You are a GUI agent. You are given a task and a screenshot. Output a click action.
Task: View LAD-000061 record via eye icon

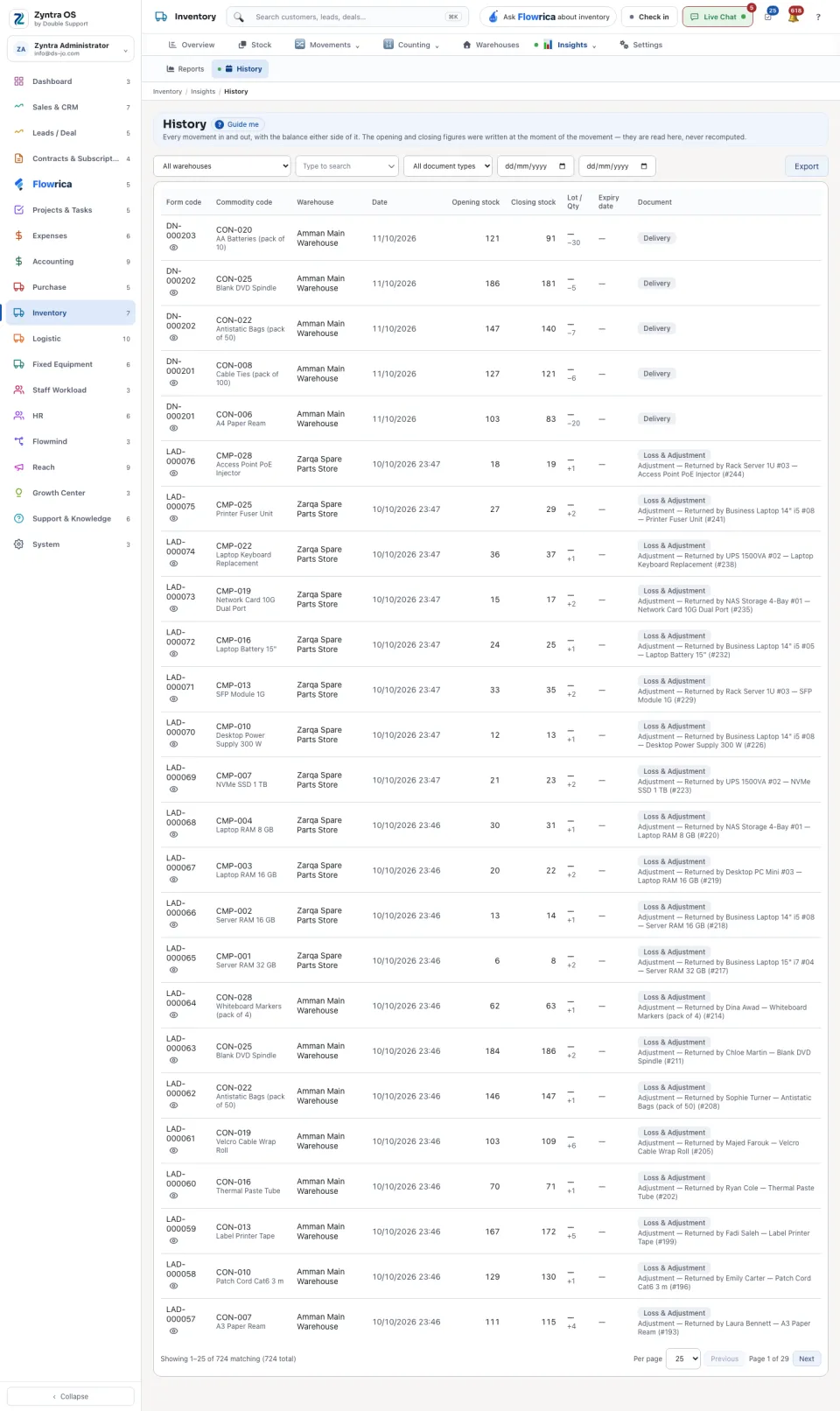coord(173,1150)
